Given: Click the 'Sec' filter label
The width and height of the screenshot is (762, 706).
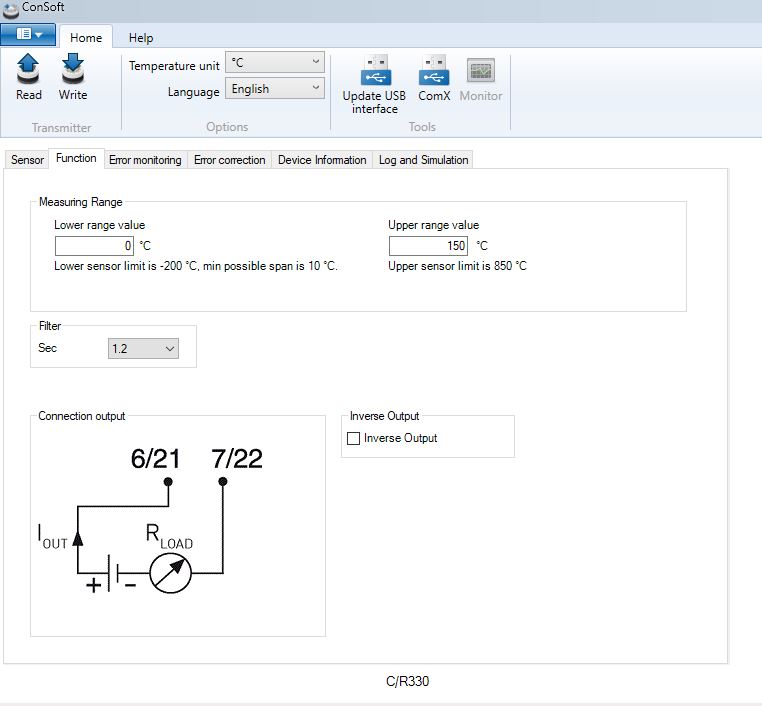Looking at the screenshot, I should coord(47,348).
